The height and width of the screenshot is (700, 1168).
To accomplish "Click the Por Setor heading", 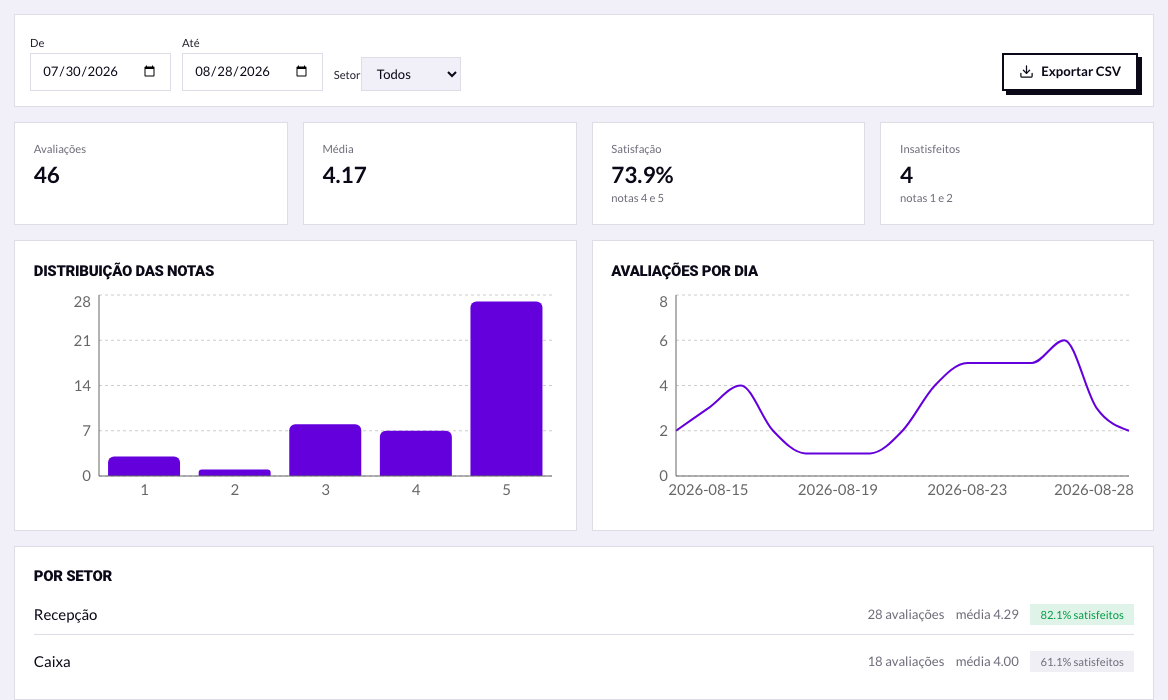I will [73, 576].
